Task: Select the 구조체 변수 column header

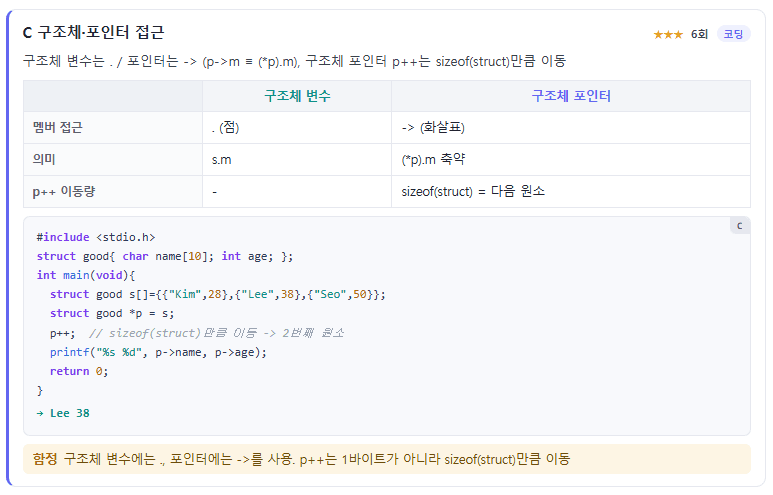Action: (297, 96)
